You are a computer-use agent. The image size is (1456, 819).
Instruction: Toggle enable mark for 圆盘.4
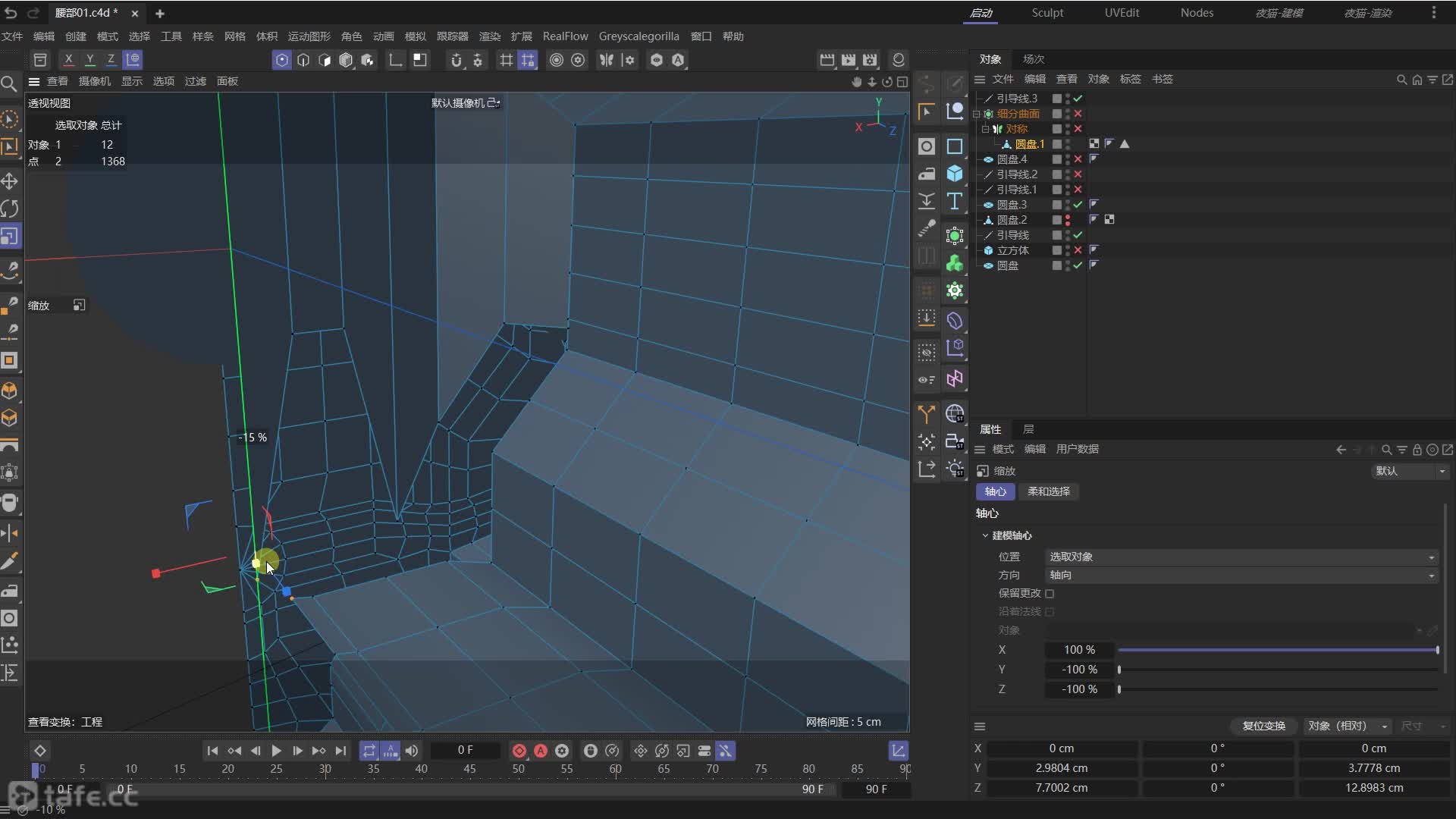(x=1078, y=159)
